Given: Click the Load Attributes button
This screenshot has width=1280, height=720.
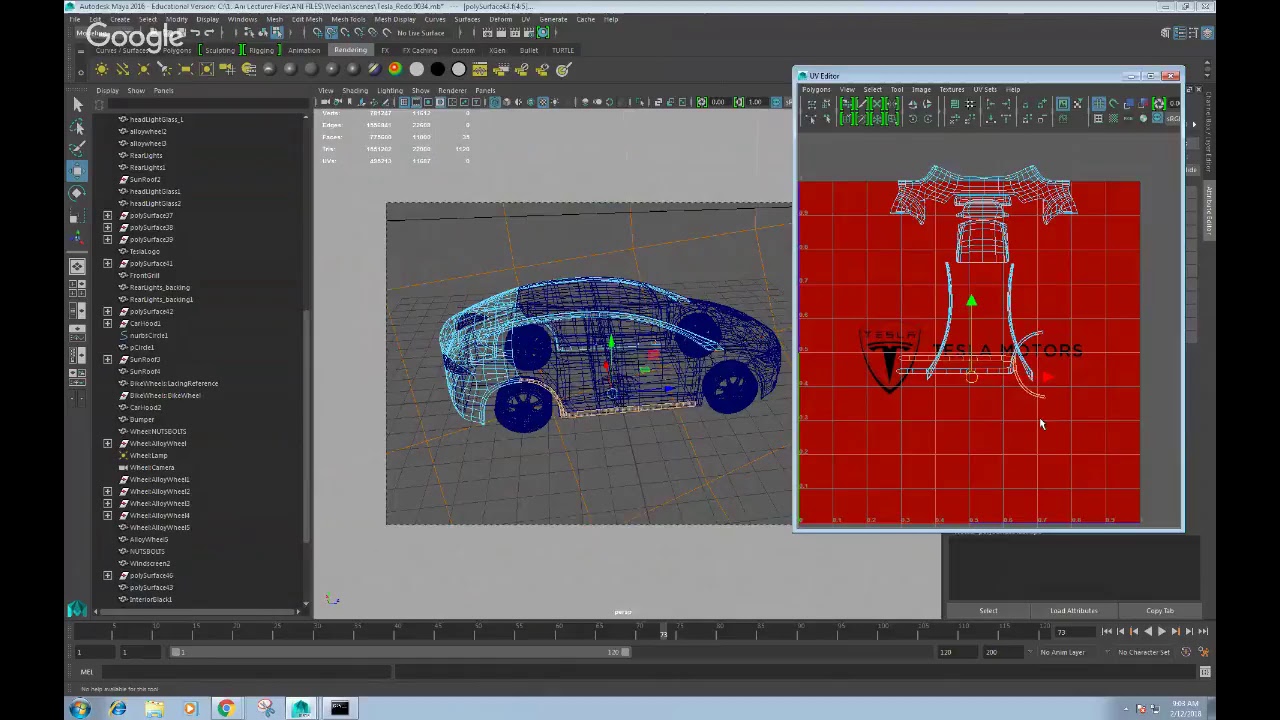Looking at the screenshot, I should point(1073,610).
